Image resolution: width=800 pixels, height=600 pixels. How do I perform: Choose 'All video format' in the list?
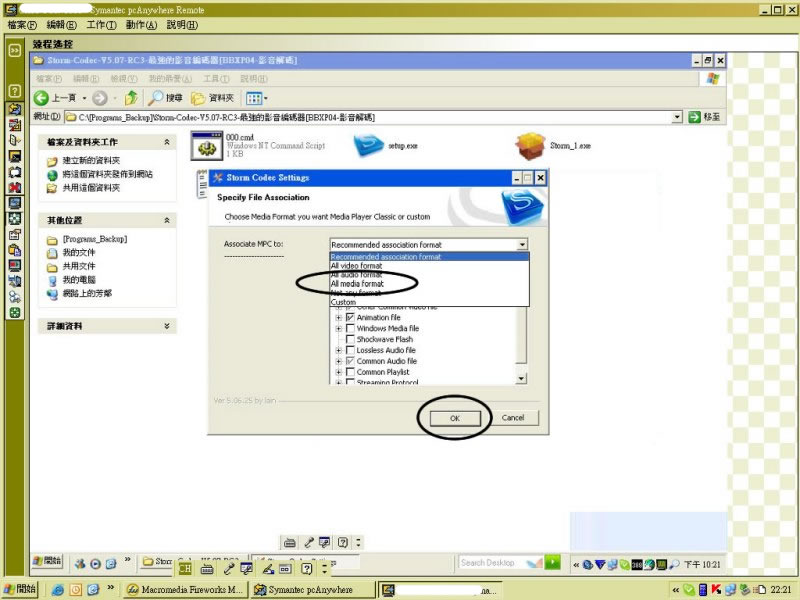(429, 266)
